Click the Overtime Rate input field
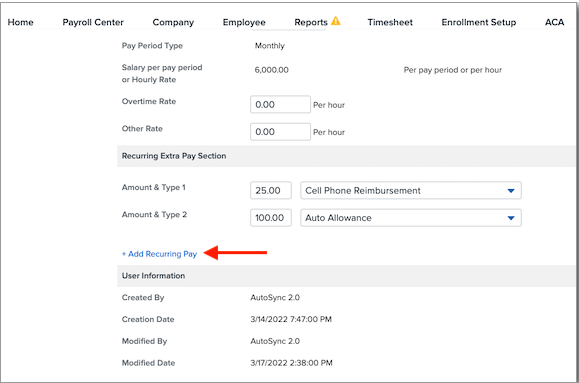The height and width of the screenshot is (383, 579). coord(280,105)
